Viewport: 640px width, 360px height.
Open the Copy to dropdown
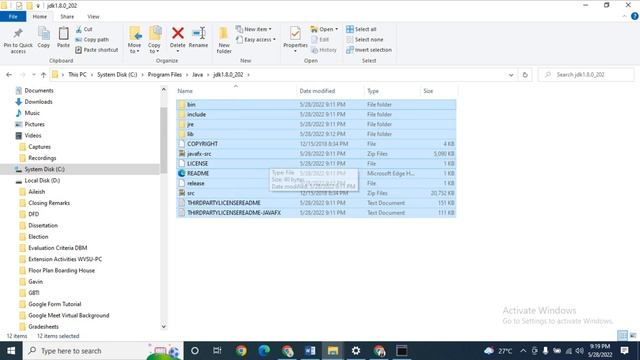154,40
